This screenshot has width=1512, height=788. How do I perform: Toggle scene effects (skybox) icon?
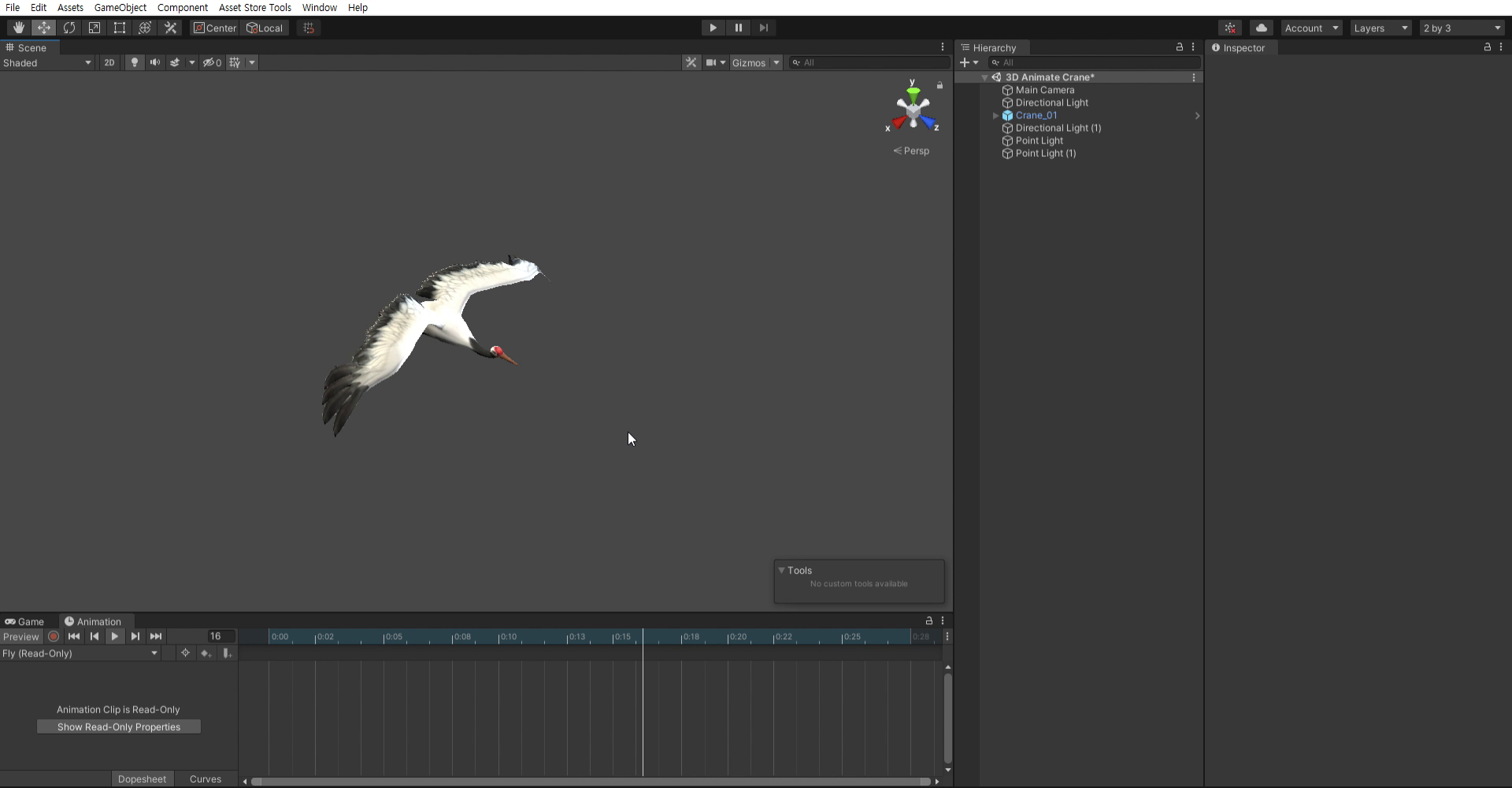175,62
